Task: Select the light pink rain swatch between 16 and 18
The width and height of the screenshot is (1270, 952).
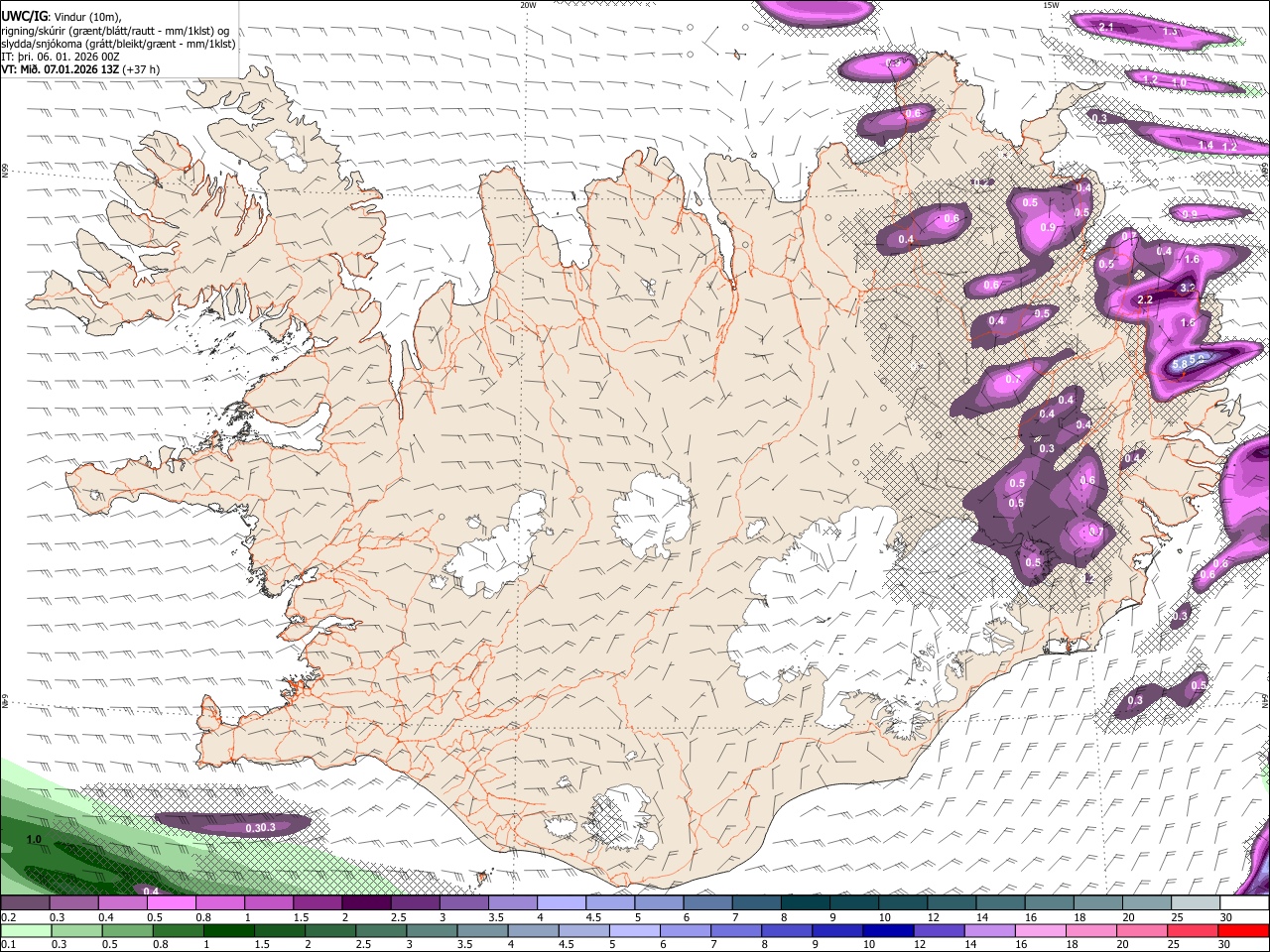Action: pos(1042,930)
